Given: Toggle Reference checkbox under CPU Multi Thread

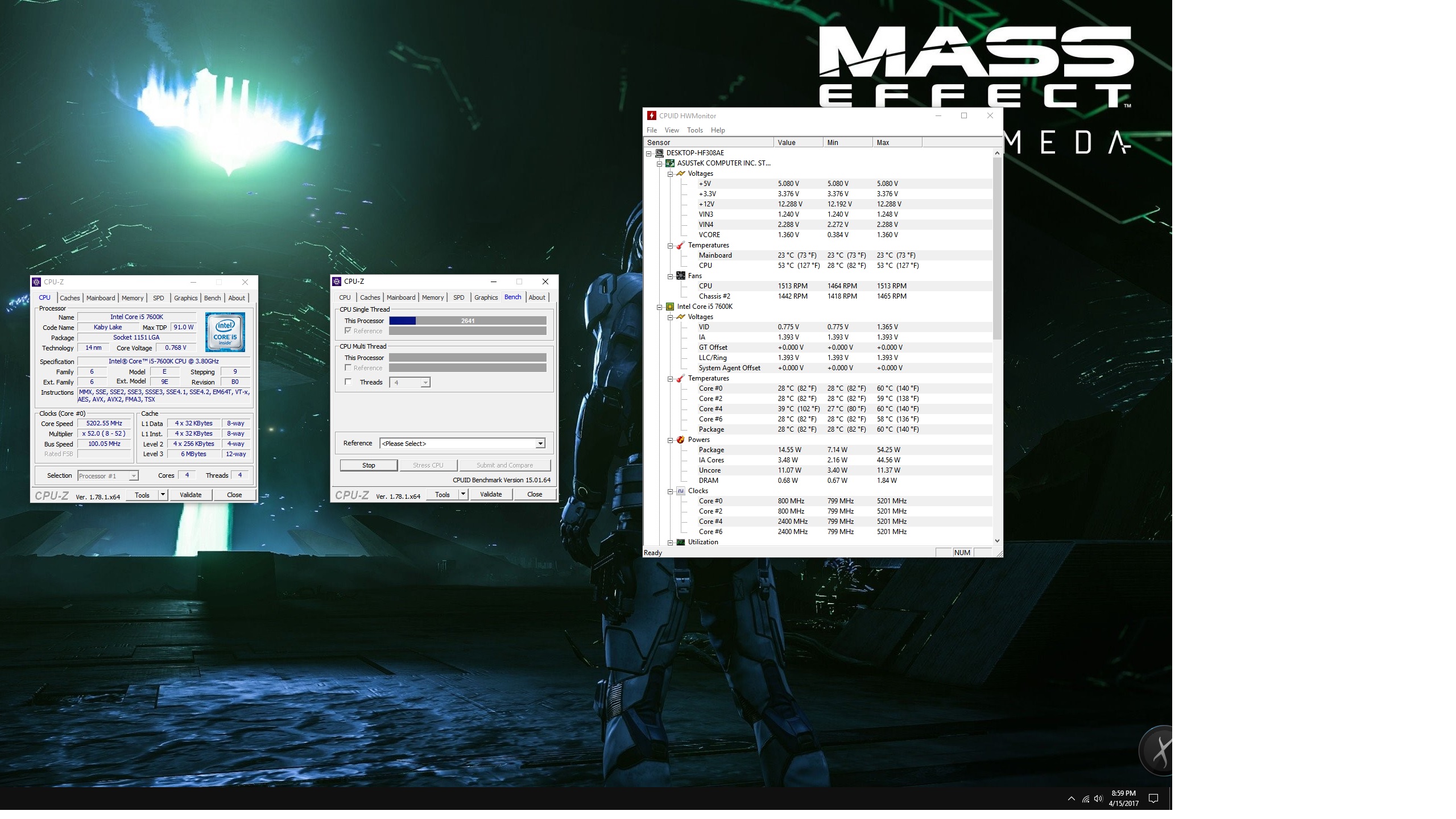Looking at the screenshot, I should click(348, 368).
